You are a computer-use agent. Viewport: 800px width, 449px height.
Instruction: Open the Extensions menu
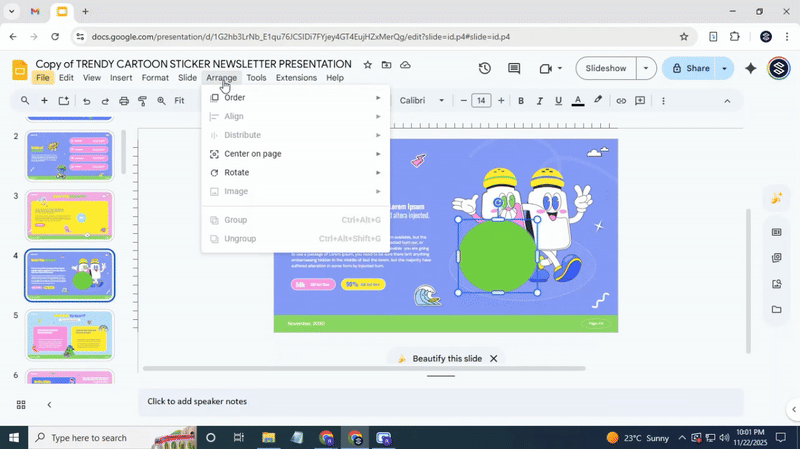coord(296,78)
